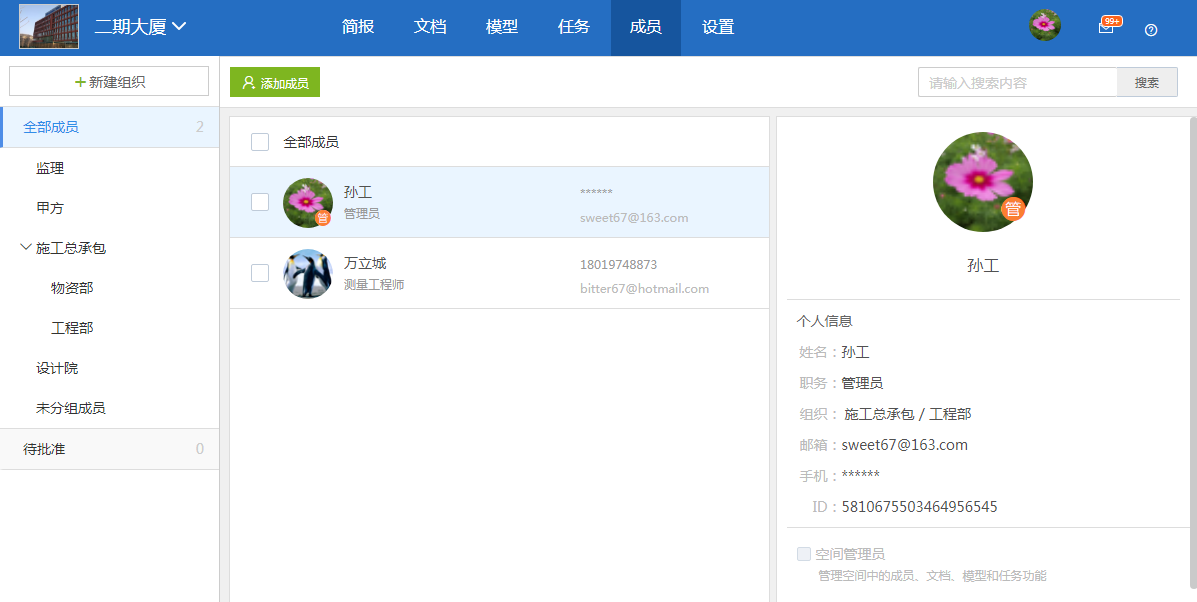Click the help question mark icon
The width and height of the screenshot is (1197, 602).
[1150, 30]
